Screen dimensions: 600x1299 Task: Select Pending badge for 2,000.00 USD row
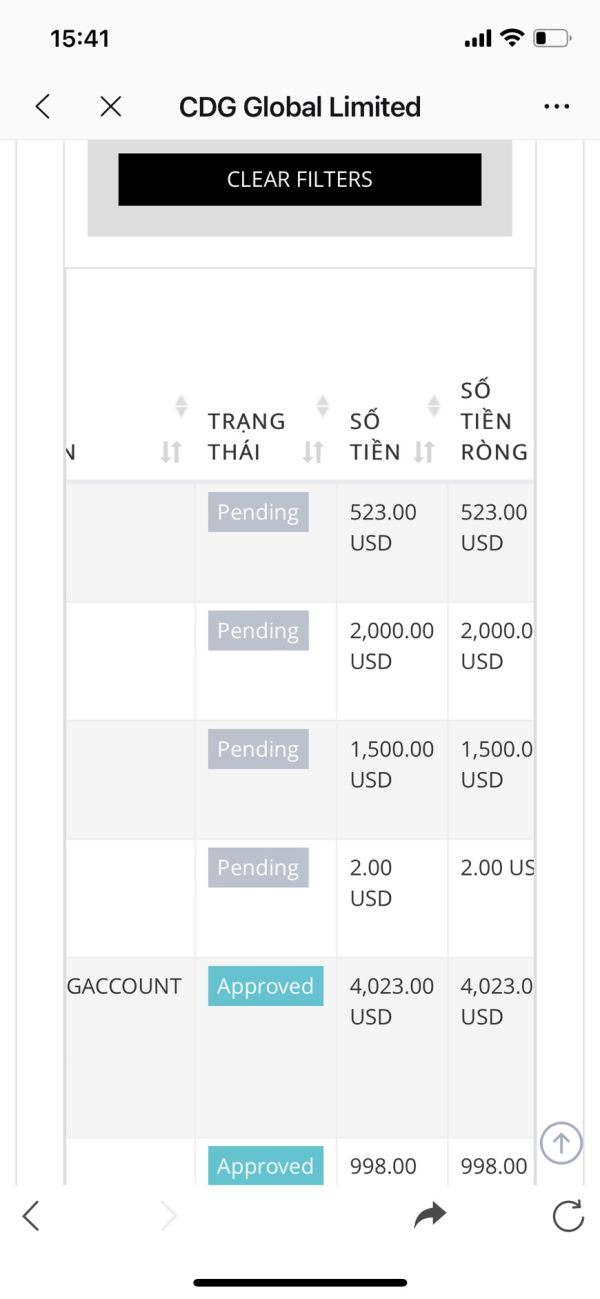click(x=258, y=631)
